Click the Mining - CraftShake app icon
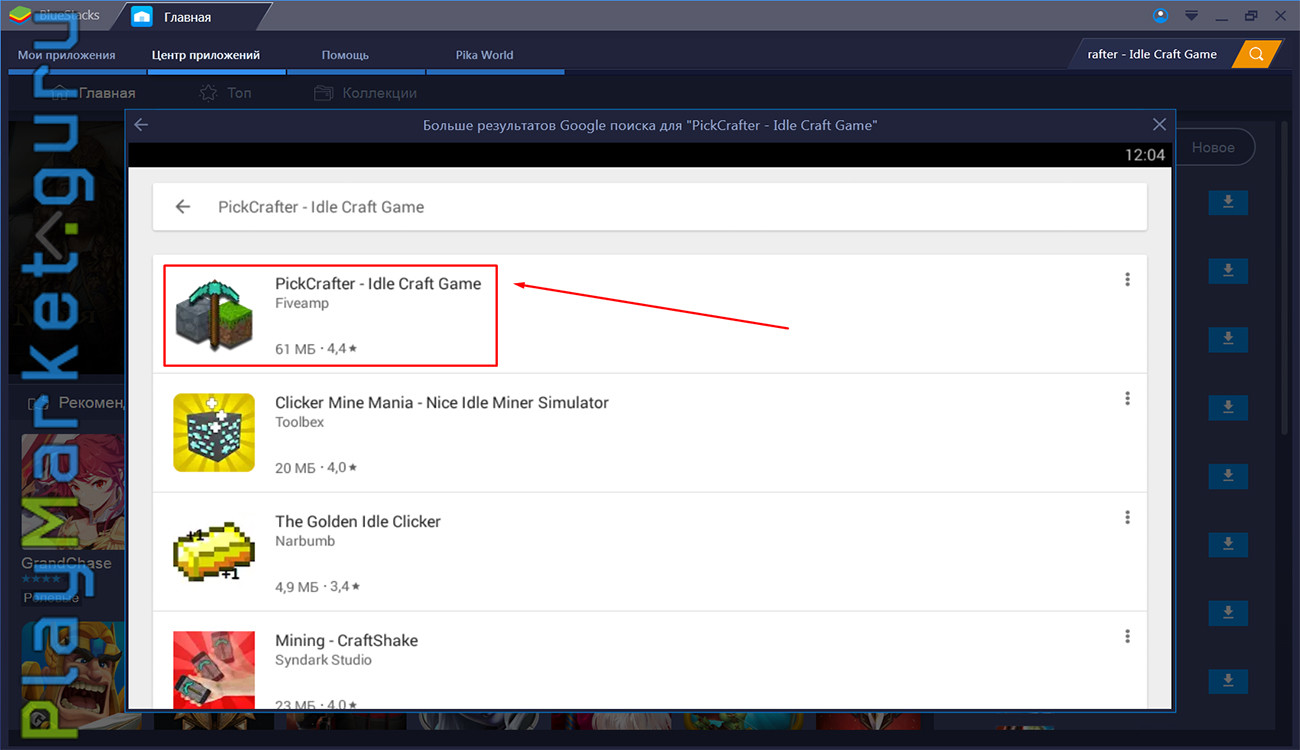 point(214,669)
